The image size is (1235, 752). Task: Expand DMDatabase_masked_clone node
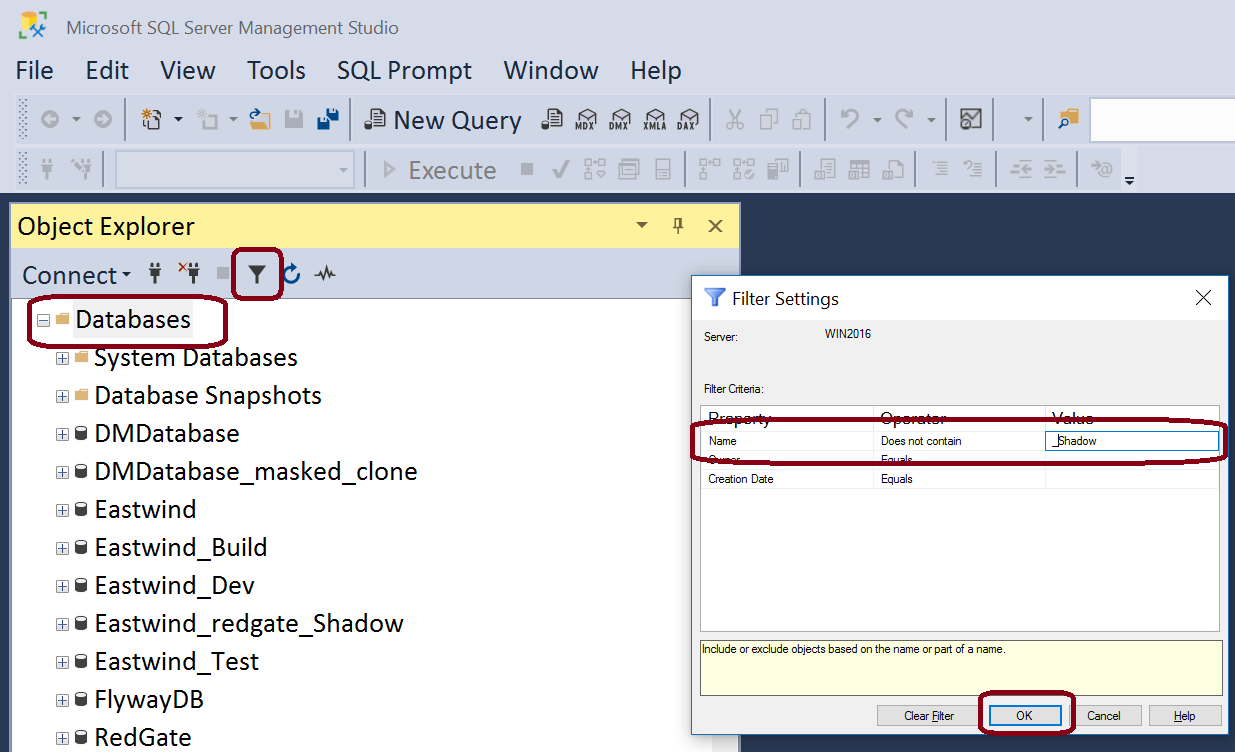[62, 472]
